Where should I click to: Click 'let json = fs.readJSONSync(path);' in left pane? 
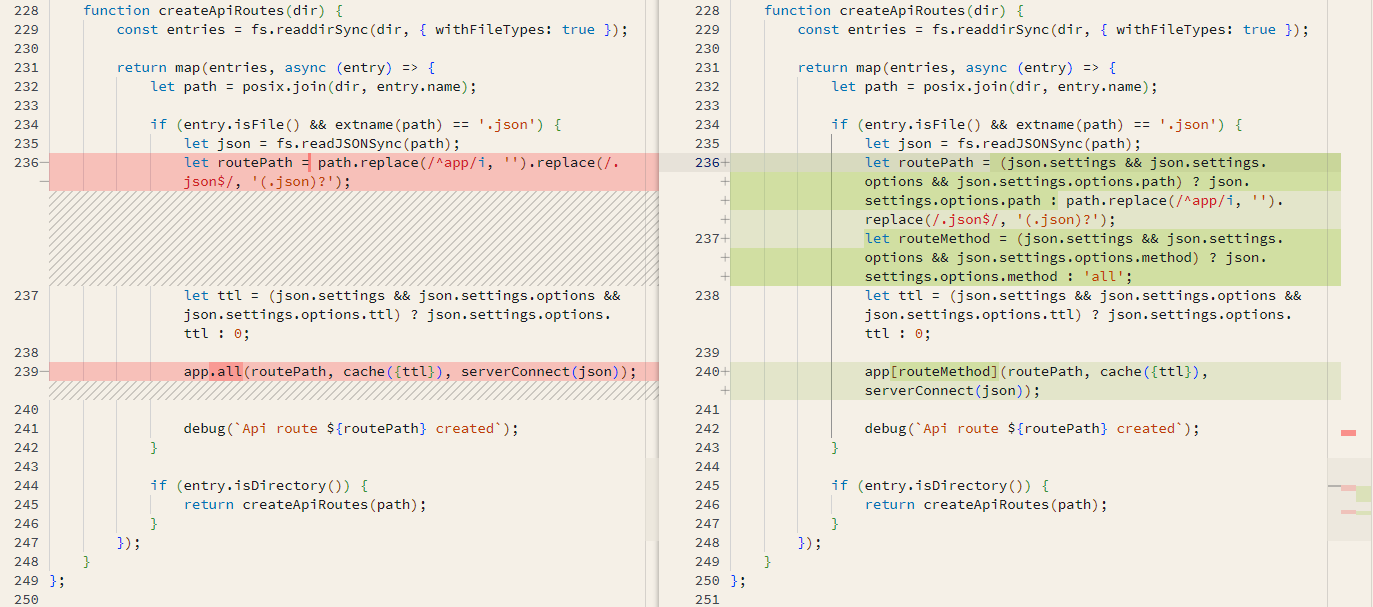[322, 143]
